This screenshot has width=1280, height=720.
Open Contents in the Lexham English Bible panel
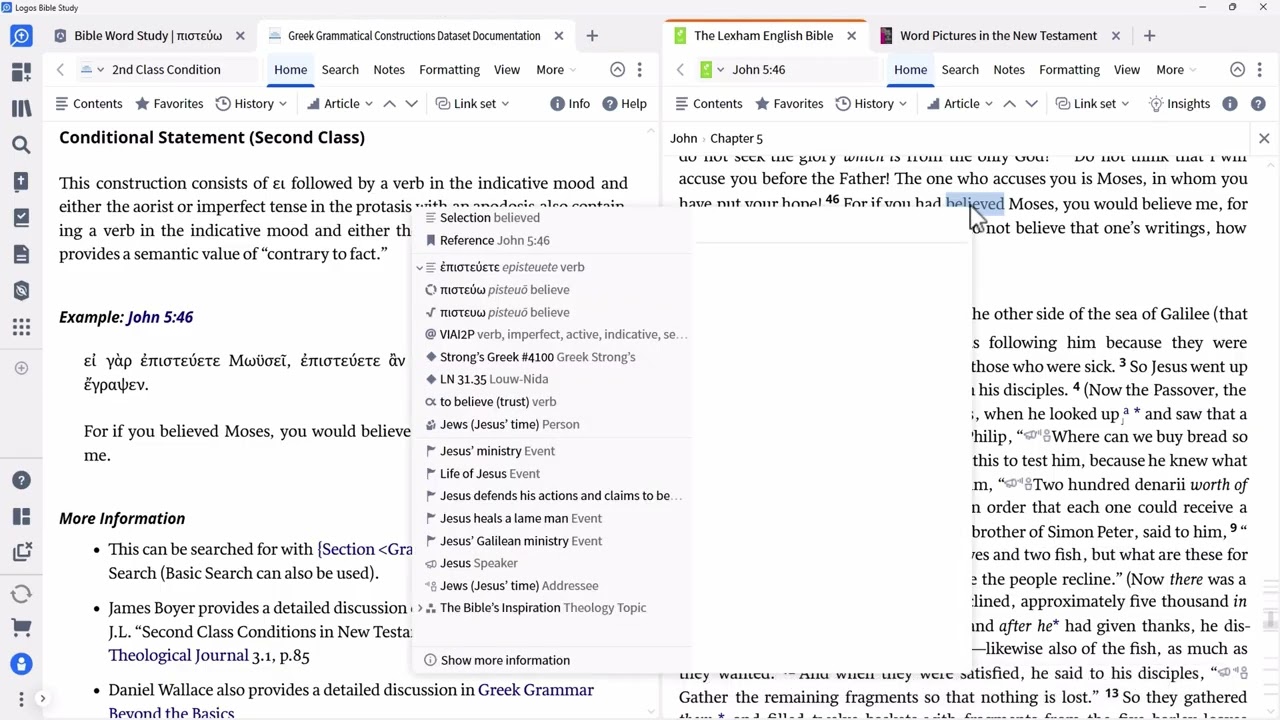(708, 104)
